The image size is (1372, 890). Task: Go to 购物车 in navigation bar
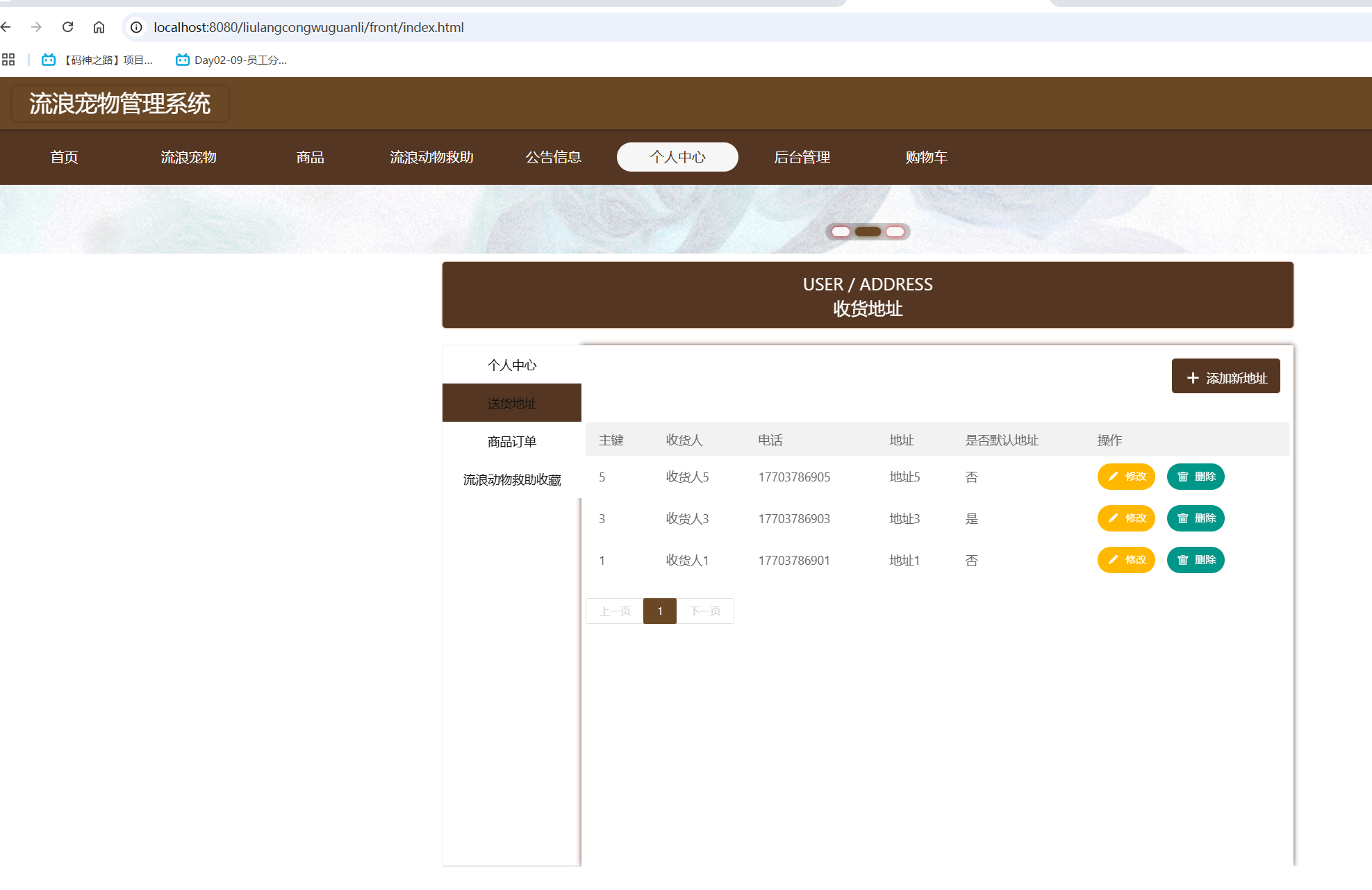926,157
